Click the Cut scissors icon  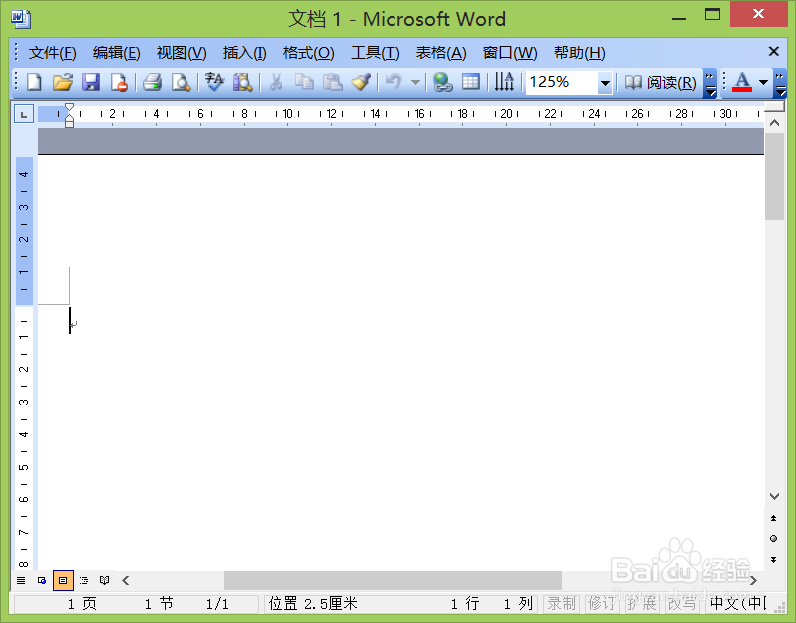click(276, 82)
